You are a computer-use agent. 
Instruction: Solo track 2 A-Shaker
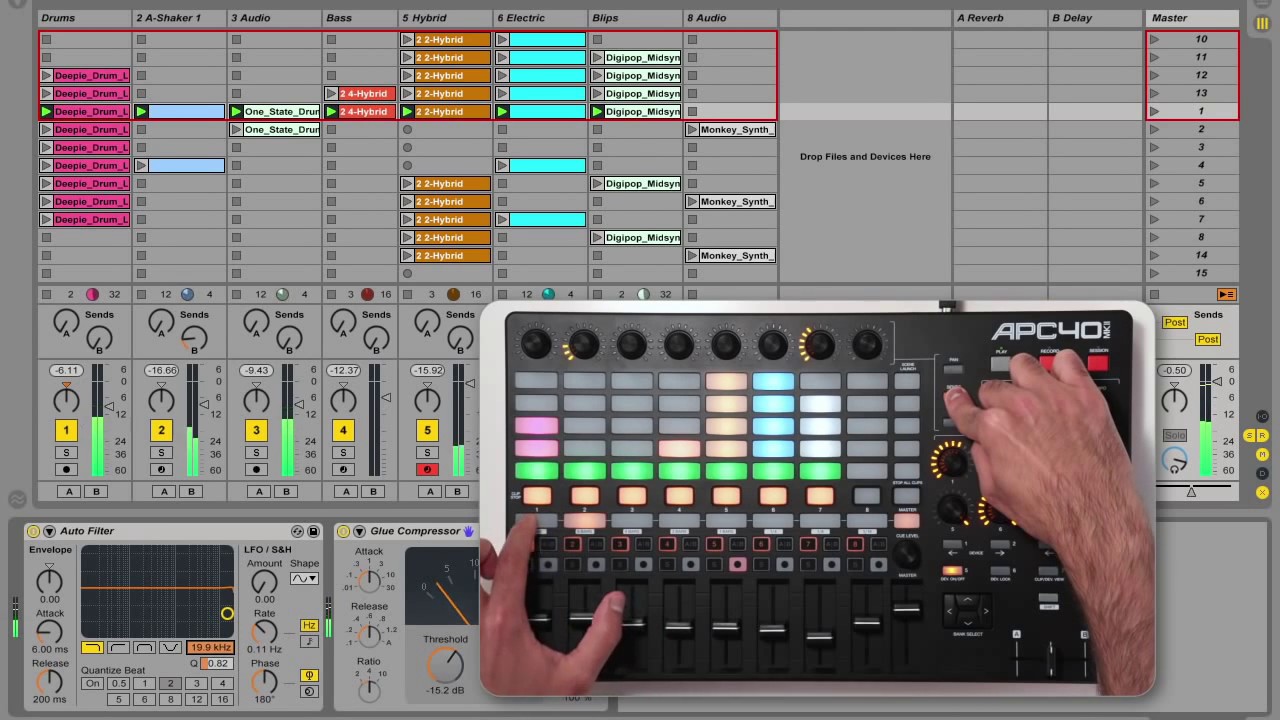[x=161, y=453]
